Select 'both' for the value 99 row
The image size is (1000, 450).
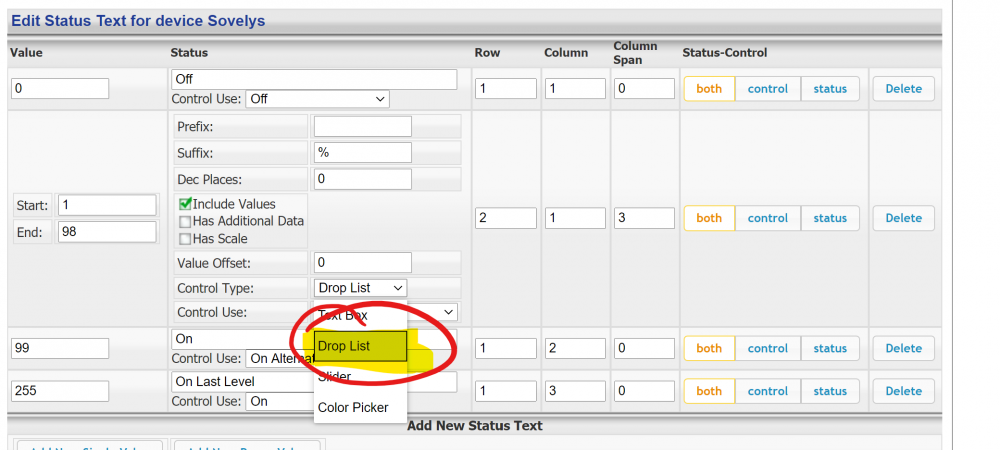click(709, 348)
